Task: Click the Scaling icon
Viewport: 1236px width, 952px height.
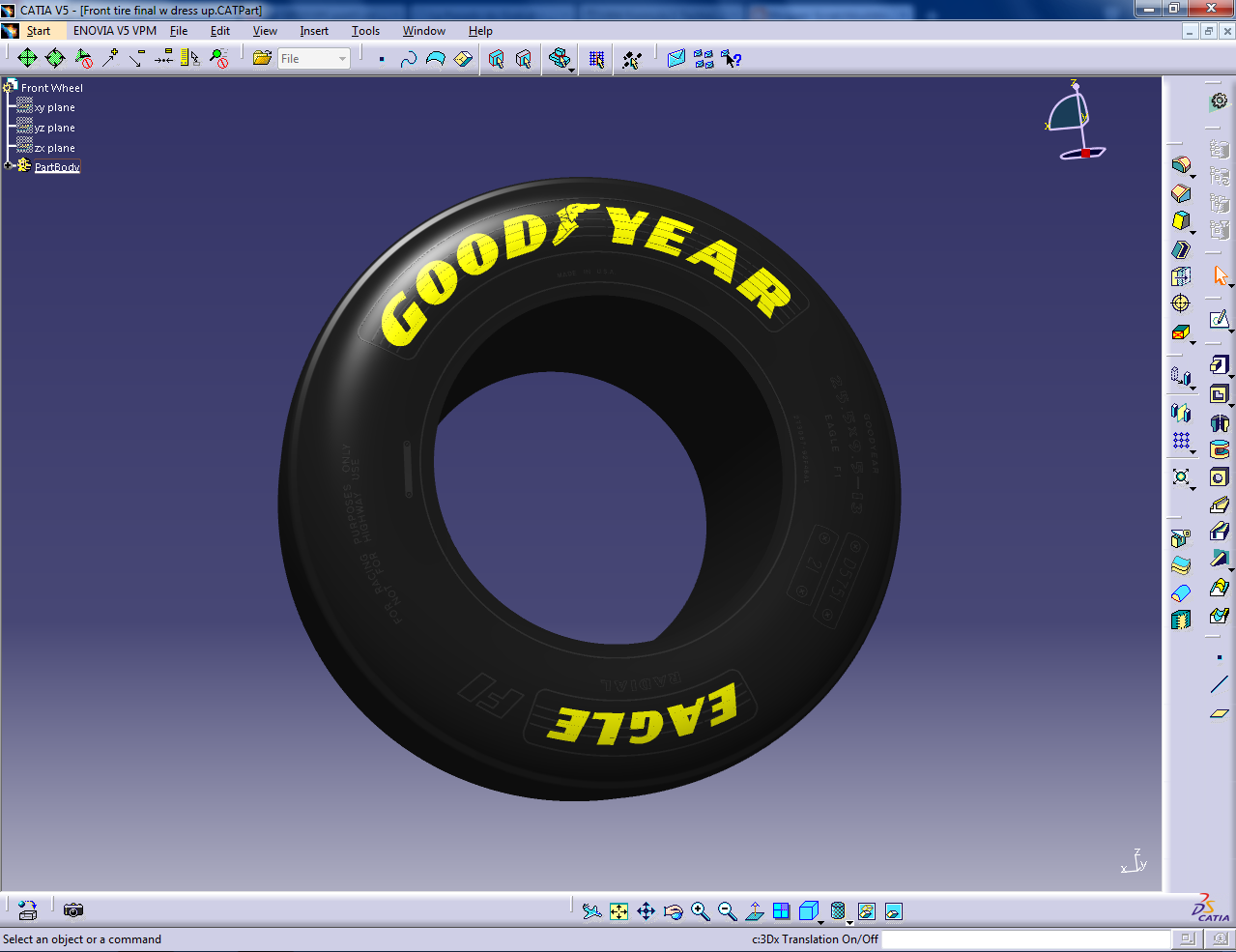Action: 1181,476
